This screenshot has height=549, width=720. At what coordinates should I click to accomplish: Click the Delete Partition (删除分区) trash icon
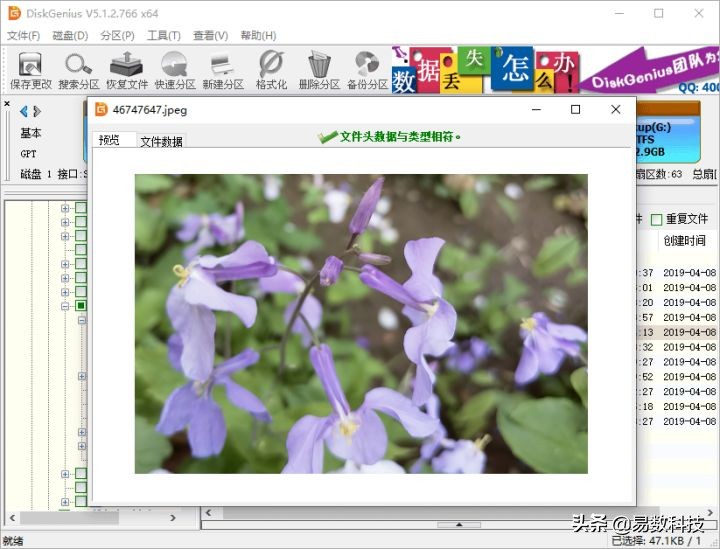(319, 70)
